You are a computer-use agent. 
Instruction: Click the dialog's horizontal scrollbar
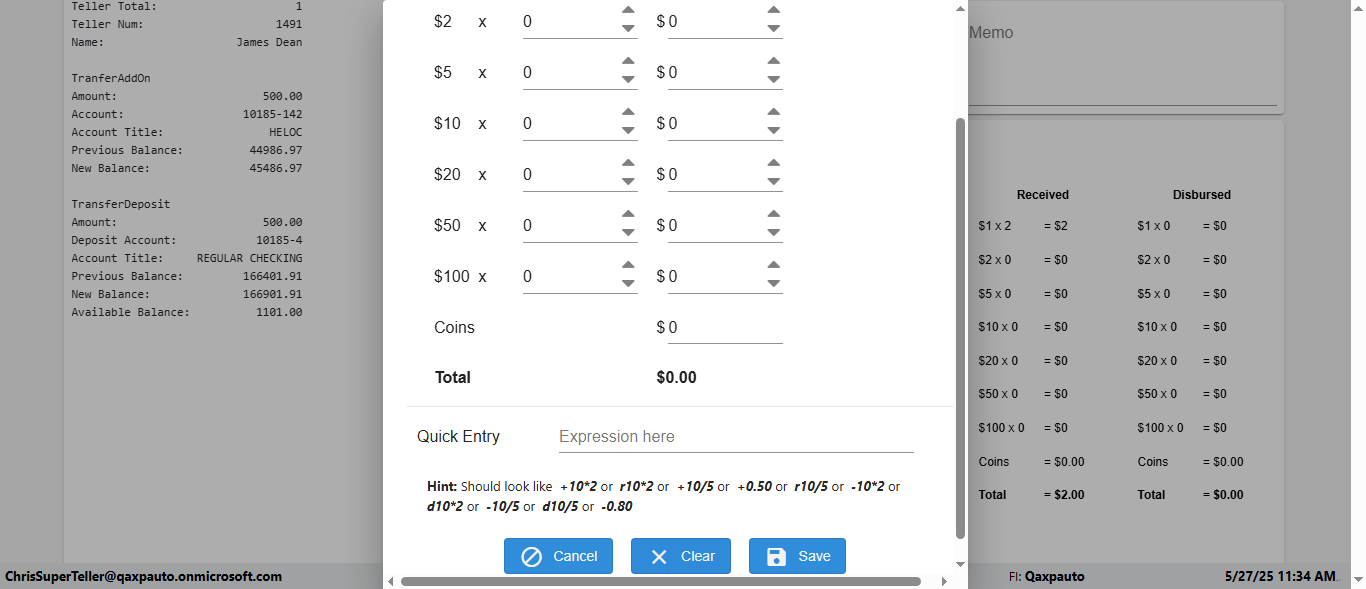pos(660,581)
